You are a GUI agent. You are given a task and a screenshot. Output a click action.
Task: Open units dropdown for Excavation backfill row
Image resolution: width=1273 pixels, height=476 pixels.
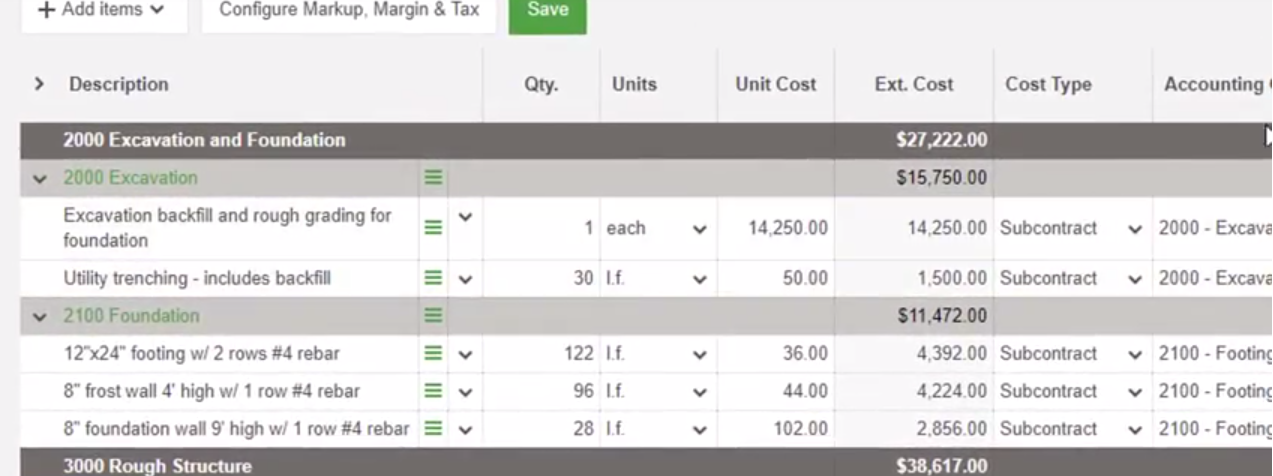699,229
